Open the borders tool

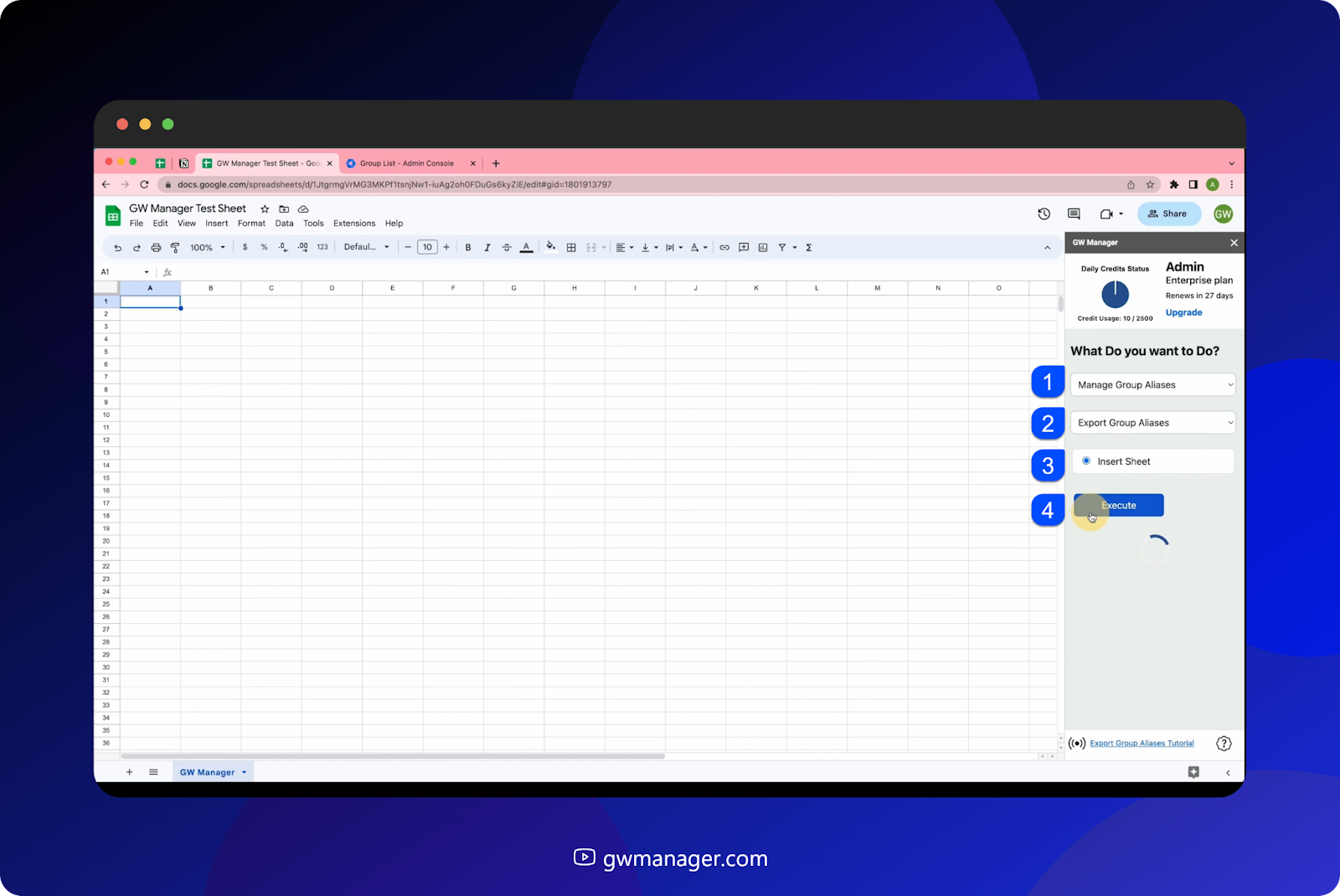click(x=571, y=248)
